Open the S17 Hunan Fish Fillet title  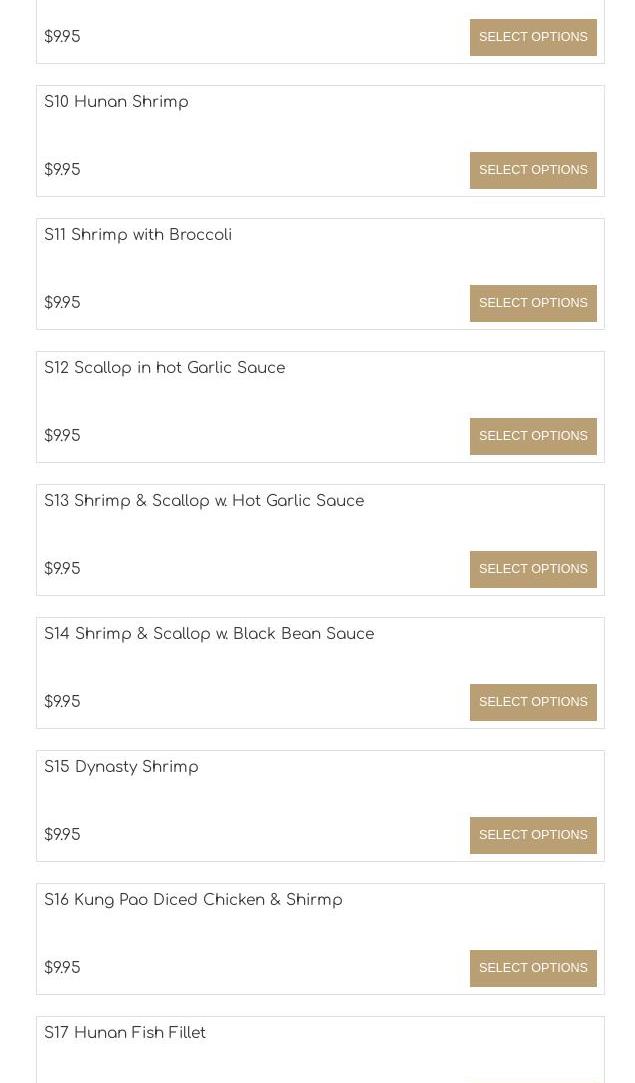125,1033
